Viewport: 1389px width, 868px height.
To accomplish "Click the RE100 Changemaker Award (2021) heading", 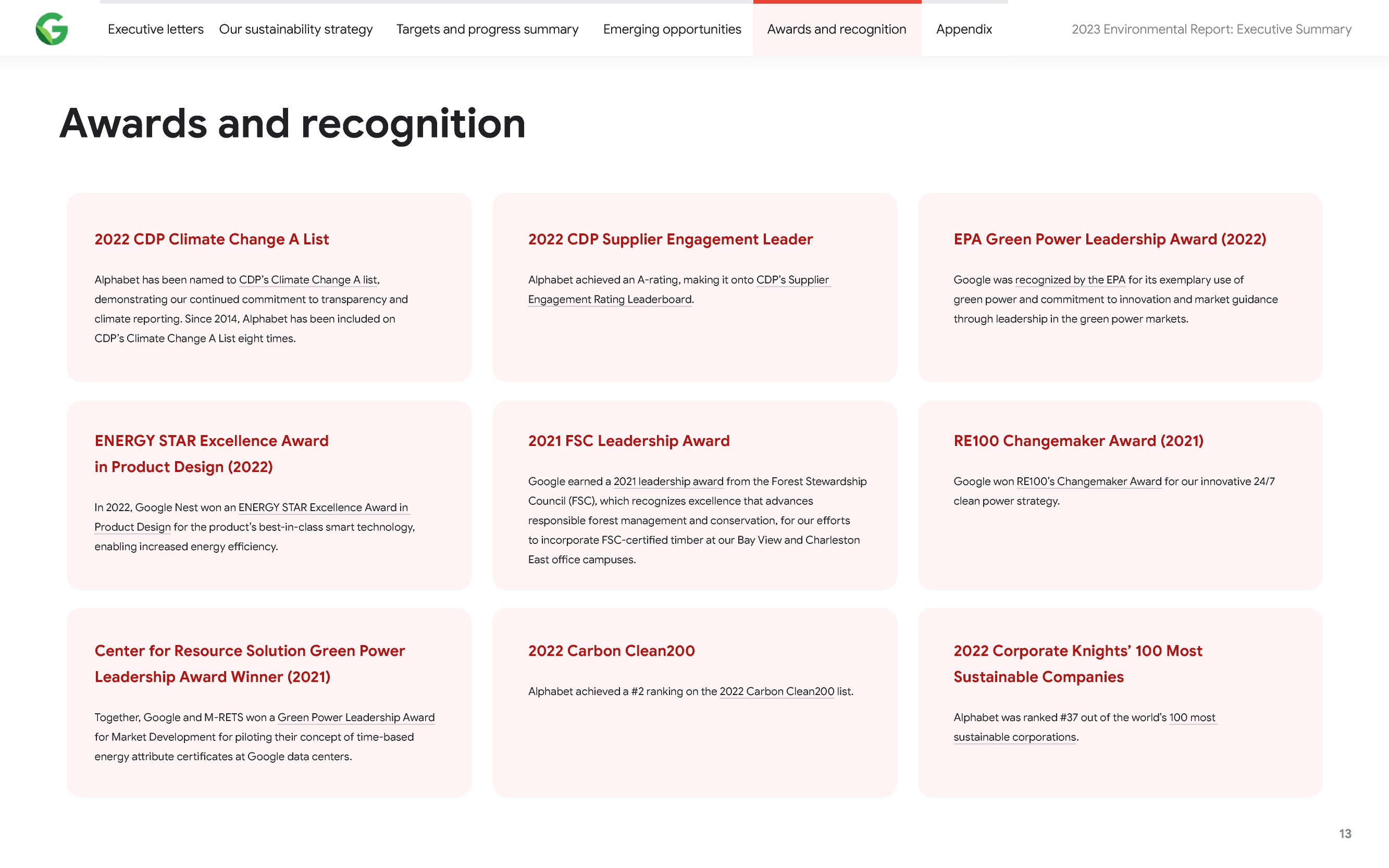I will [x=1078, y=441].
